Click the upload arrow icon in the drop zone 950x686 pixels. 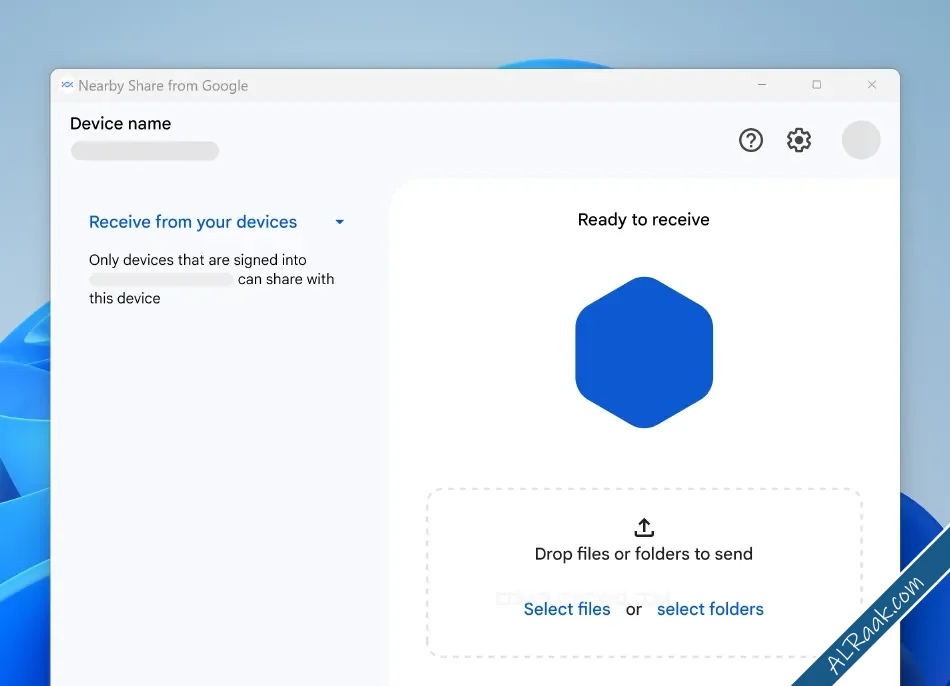pos(644,527)
